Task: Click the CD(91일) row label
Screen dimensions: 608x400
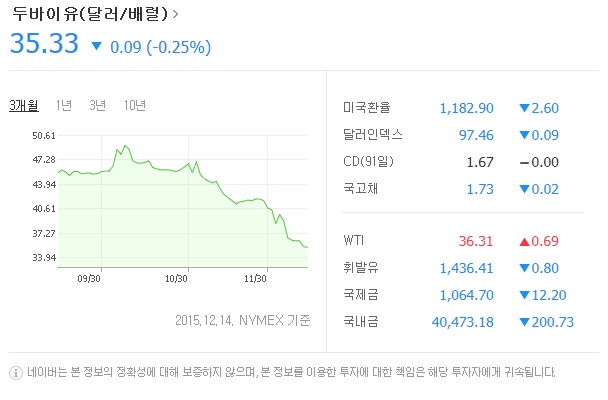Action: [x=370, y=161]
